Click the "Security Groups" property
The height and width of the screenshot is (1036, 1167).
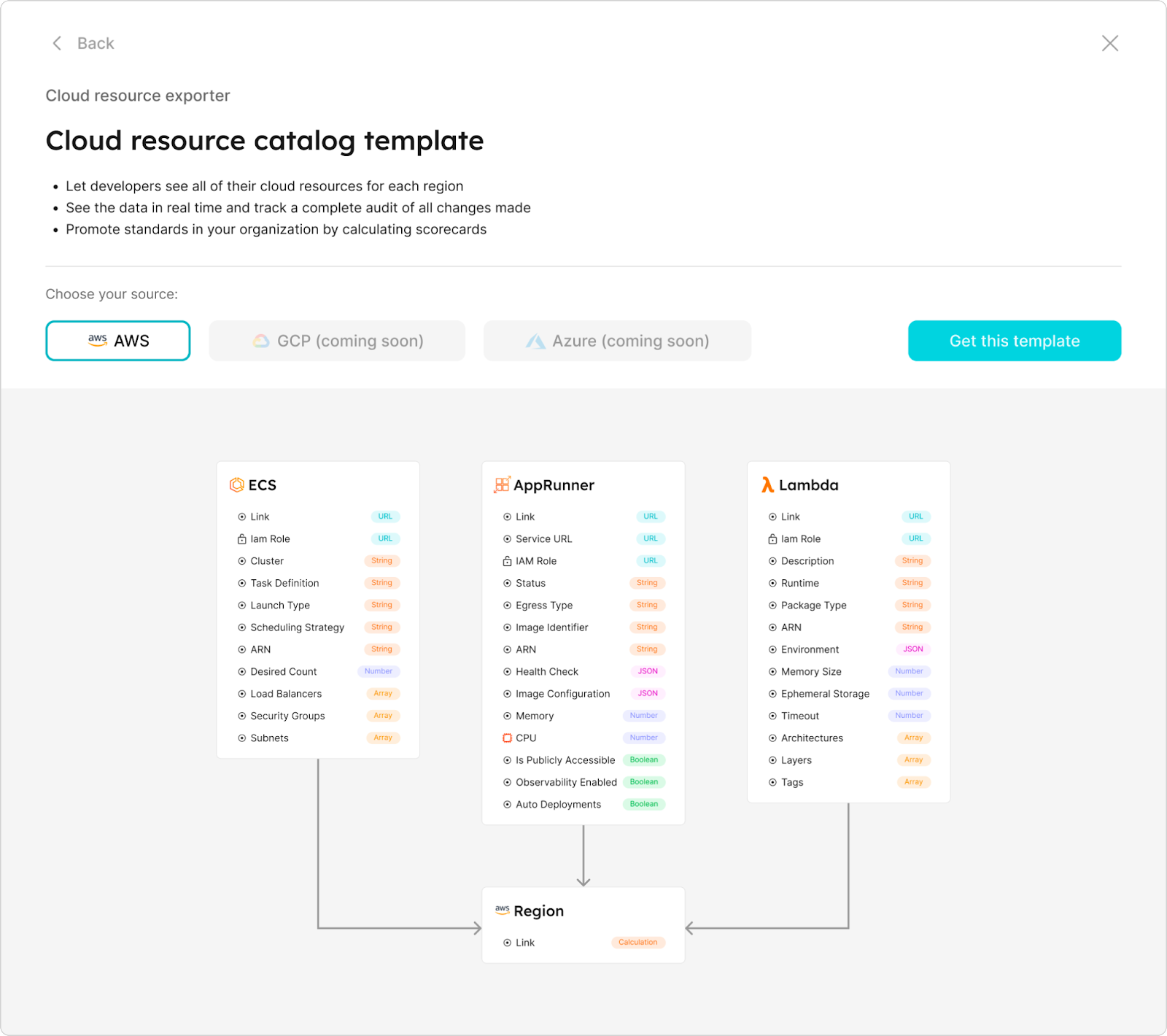pyautogui.click(x=287, y=716)
